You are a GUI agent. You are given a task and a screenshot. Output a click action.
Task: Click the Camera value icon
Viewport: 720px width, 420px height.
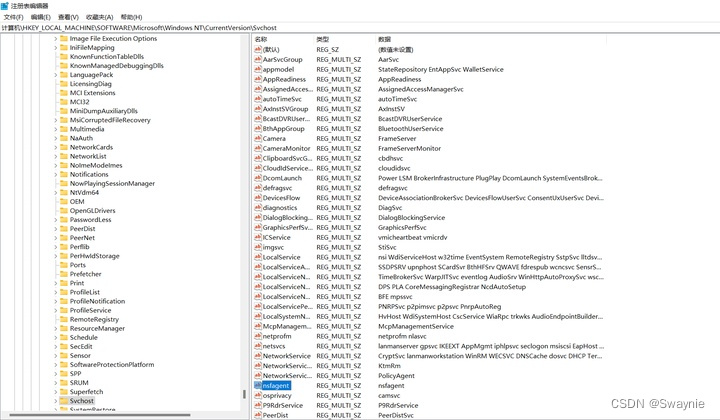(x=258, y=138)
